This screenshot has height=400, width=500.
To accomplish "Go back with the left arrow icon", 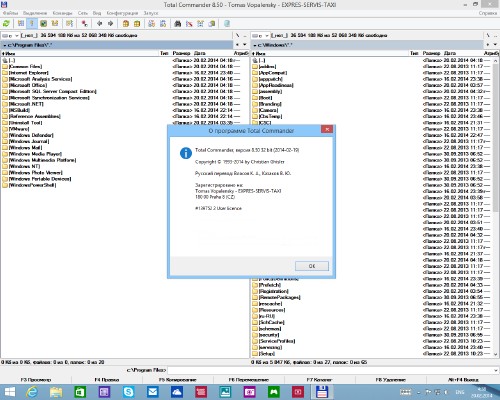I will (99, 23).
